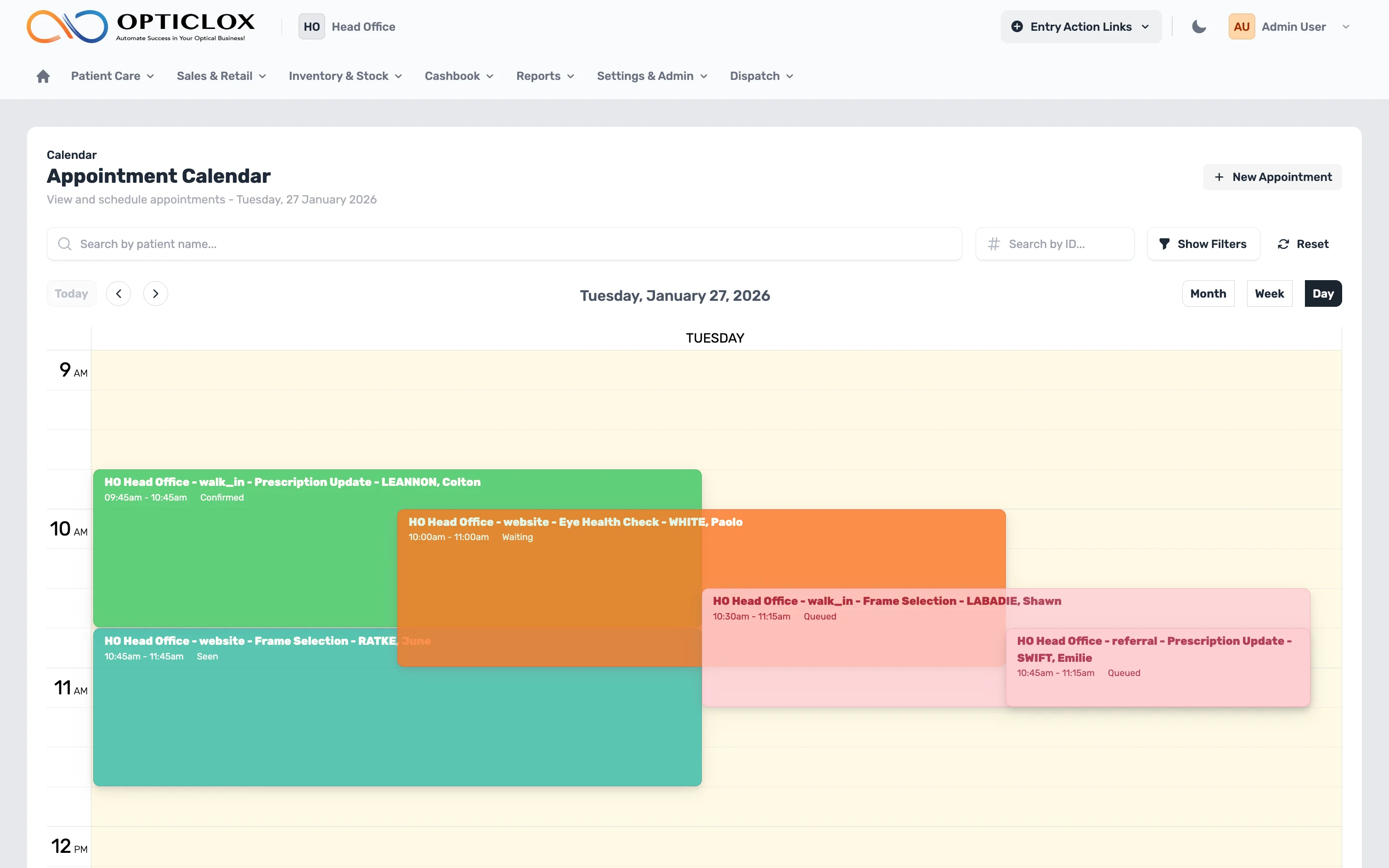The image size is (1389, 868).
Task: Click the previous day arrow
Action: point(119,293)
